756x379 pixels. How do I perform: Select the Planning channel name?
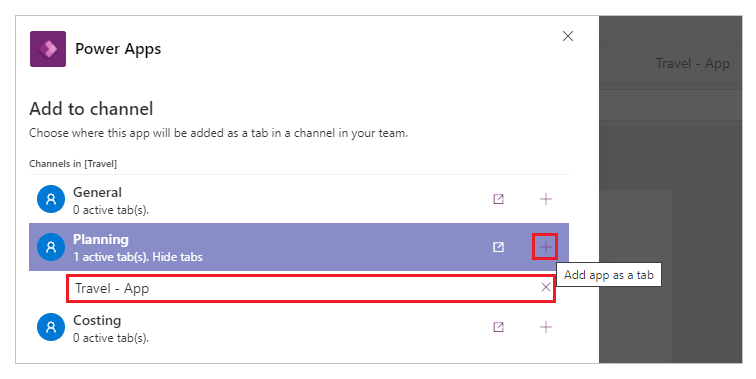pos(101,240)
